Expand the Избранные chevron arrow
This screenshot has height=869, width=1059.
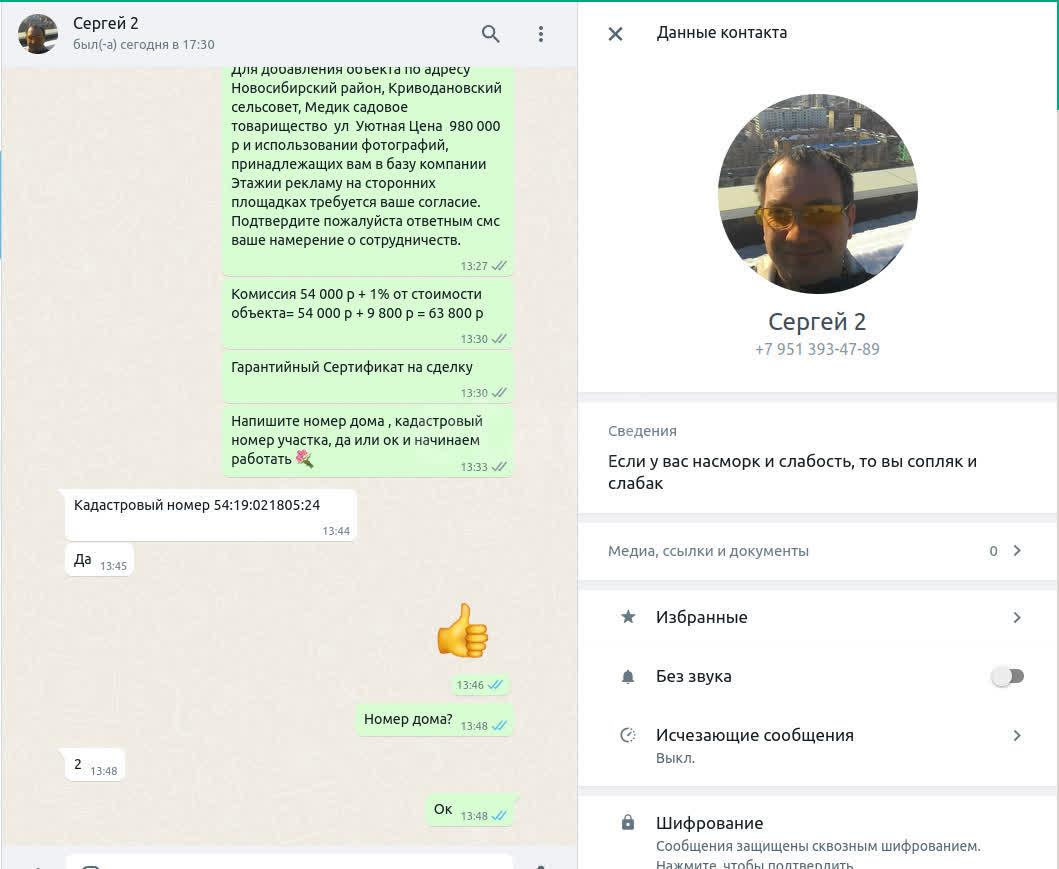[1017, 617]
